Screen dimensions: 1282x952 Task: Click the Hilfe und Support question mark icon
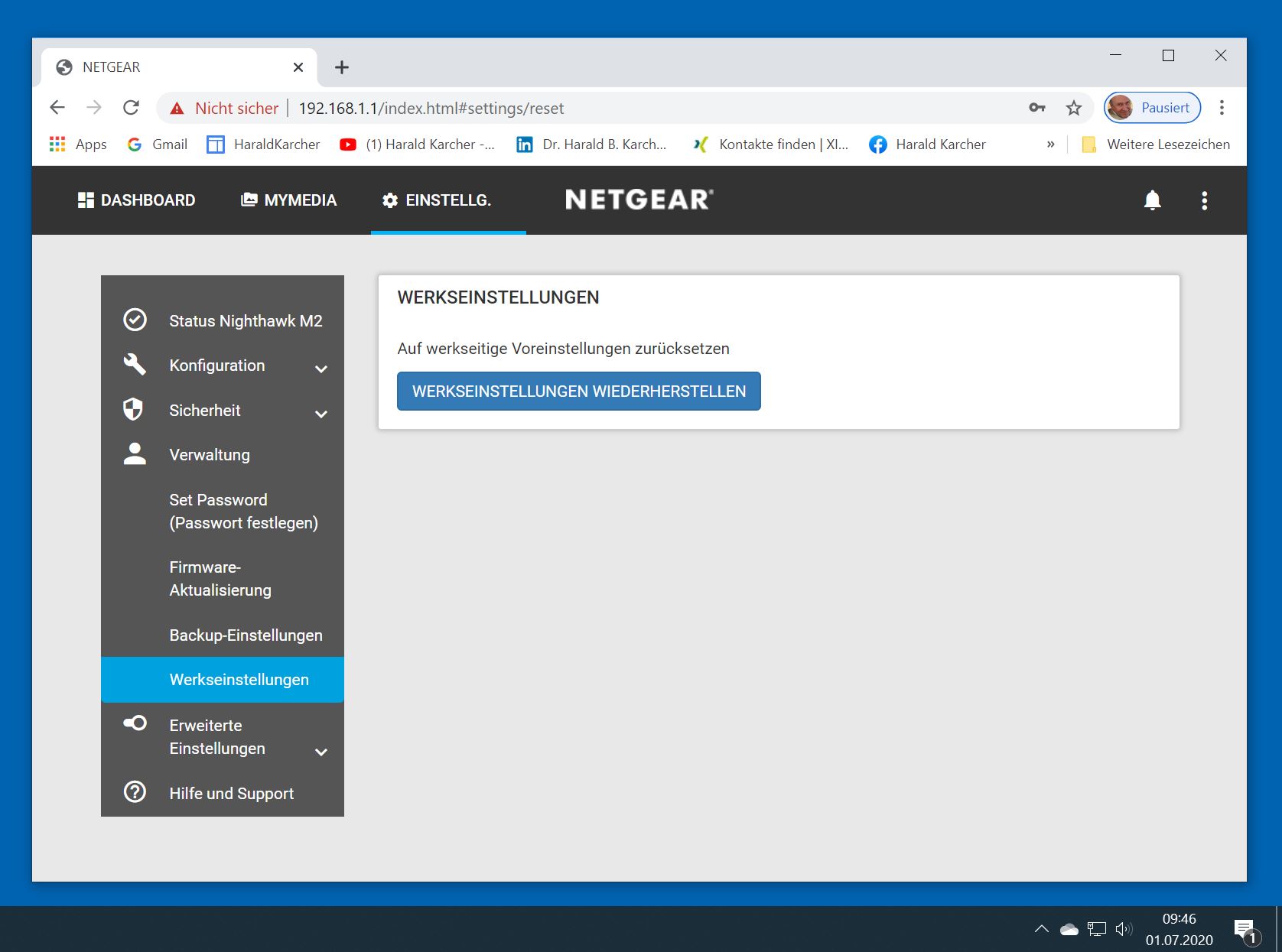(135, 792)
